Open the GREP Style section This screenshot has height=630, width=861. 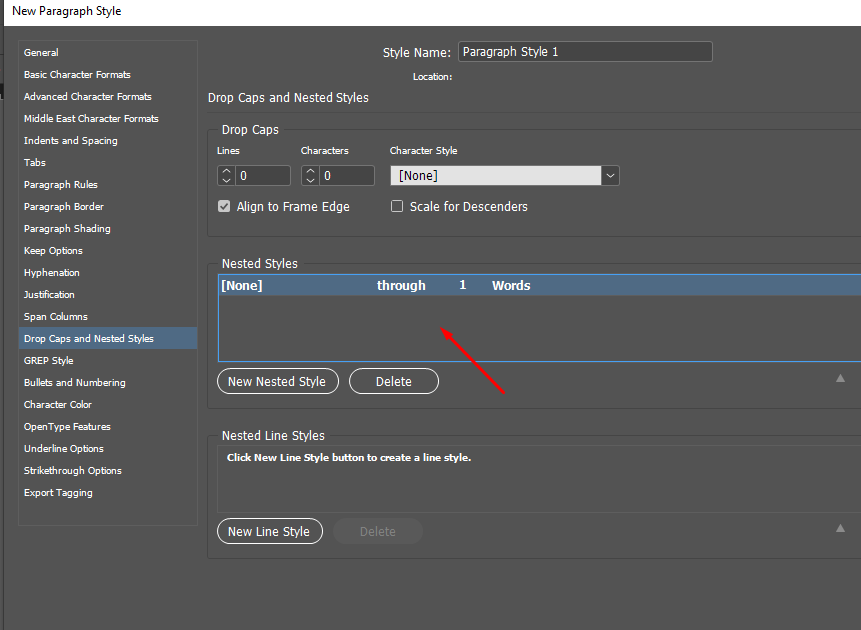(49, 361)
